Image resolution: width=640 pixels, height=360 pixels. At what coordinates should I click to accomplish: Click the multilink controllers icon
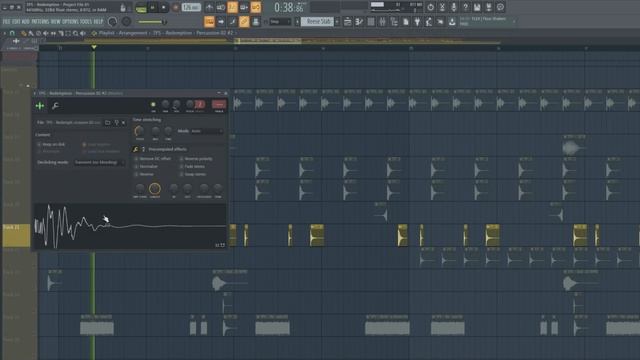tap(256, 22)
